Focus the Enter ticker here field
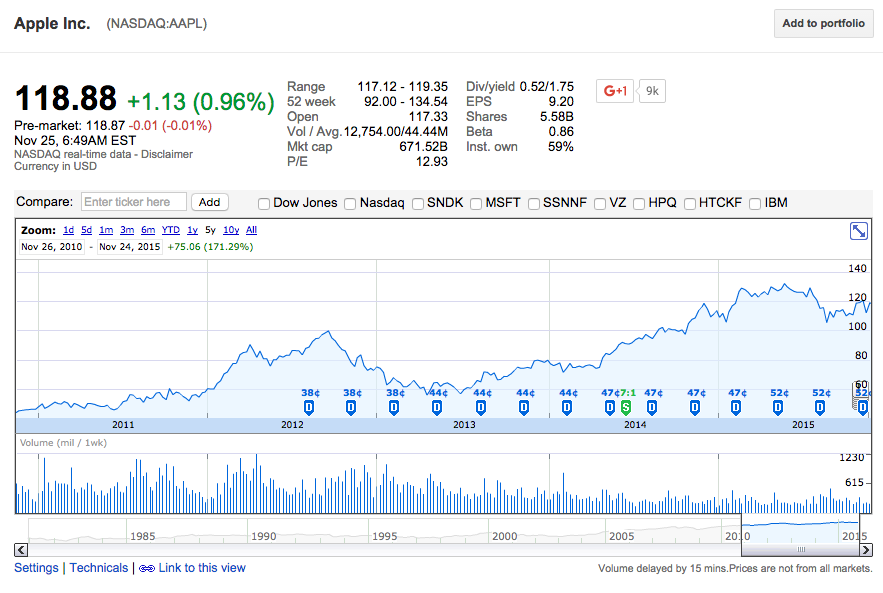The height and width of the screenshot is (593, 883). pos(133,202)
